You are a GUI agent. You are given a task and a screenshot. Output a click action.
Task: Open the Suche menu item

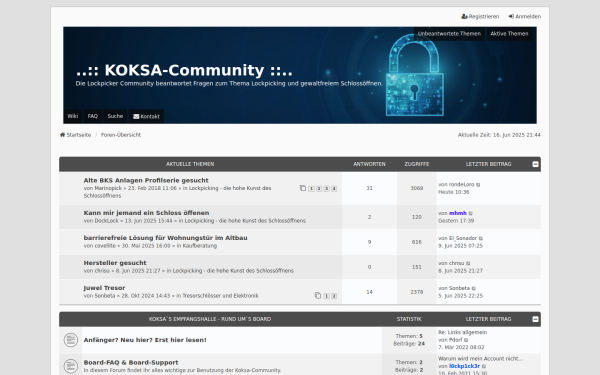pos(115,116)
